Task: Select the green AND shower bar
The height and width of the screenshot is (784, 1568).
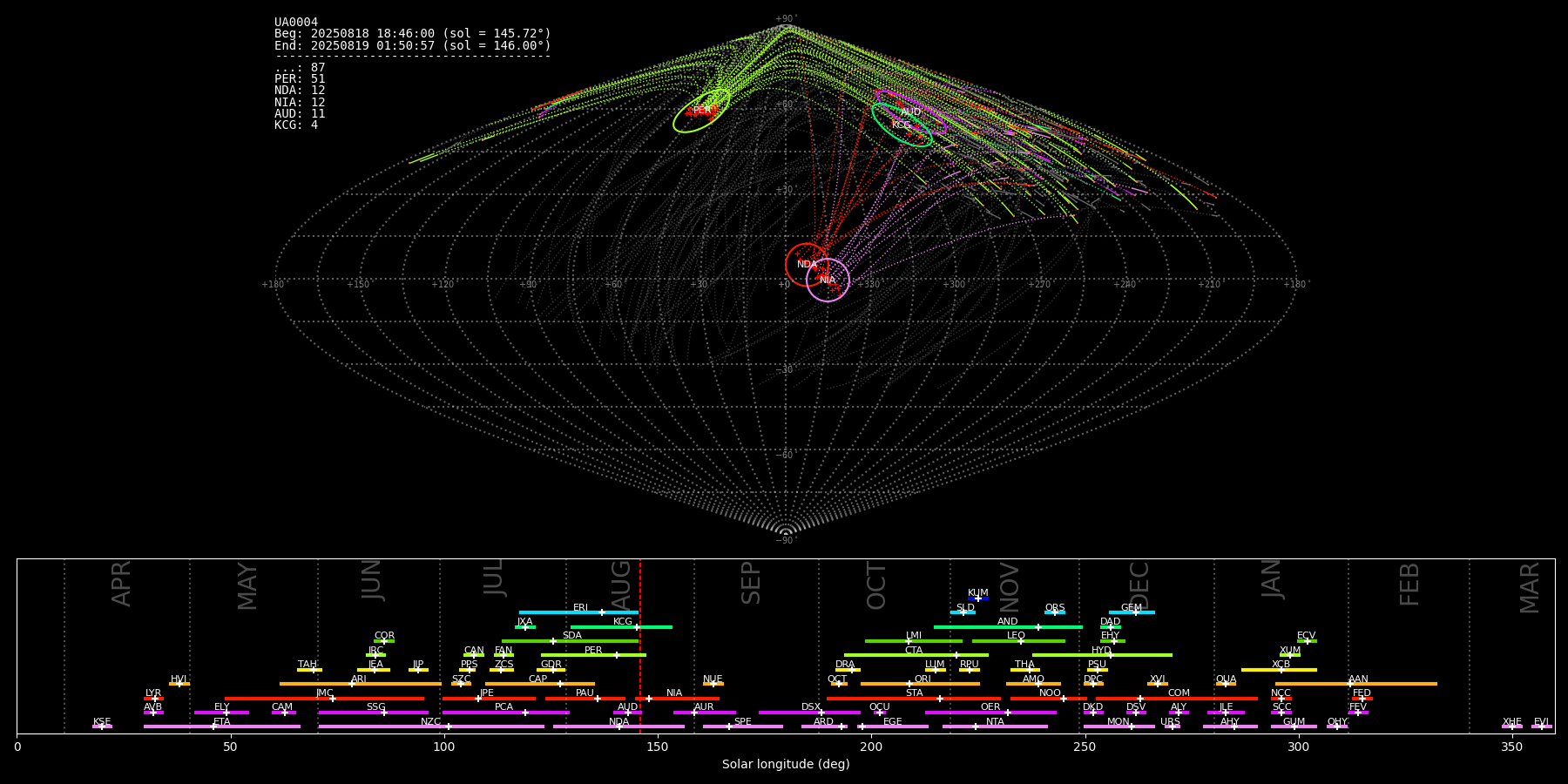Action: pos(1008,627)
